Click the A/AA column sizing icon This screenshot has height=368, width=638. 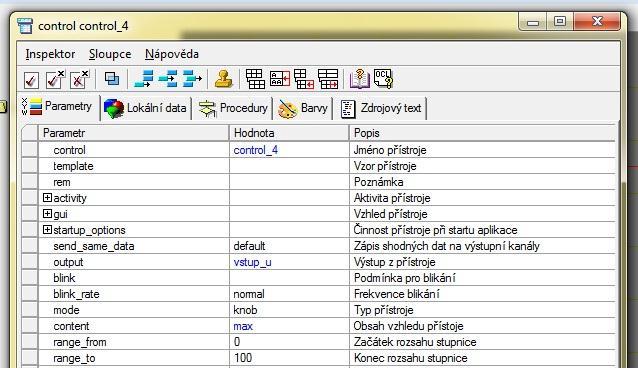click(x=280, y=79)
